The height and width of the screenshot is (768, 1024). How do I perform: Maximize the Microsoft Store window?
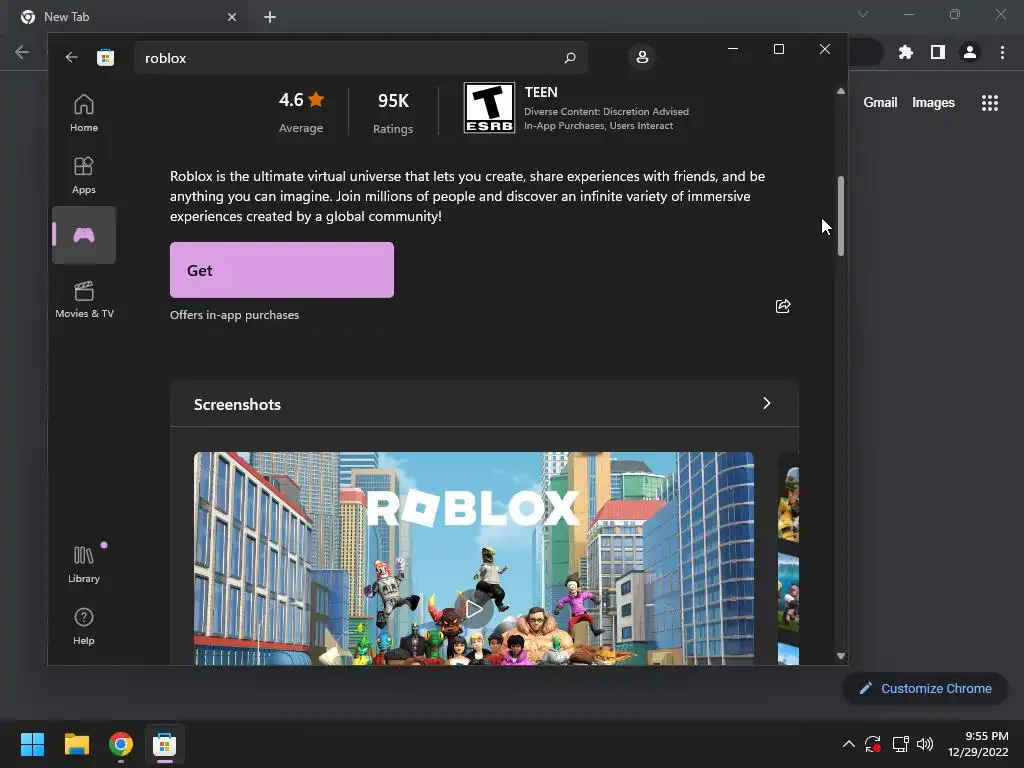tap(778, 49)
